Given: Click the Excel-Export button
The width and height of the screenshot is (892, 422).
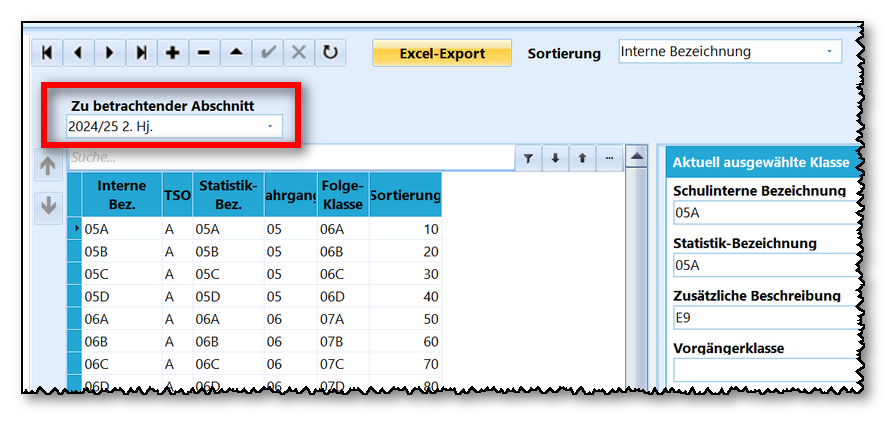Looking at the screenshot, I should (x=442, y=53).
